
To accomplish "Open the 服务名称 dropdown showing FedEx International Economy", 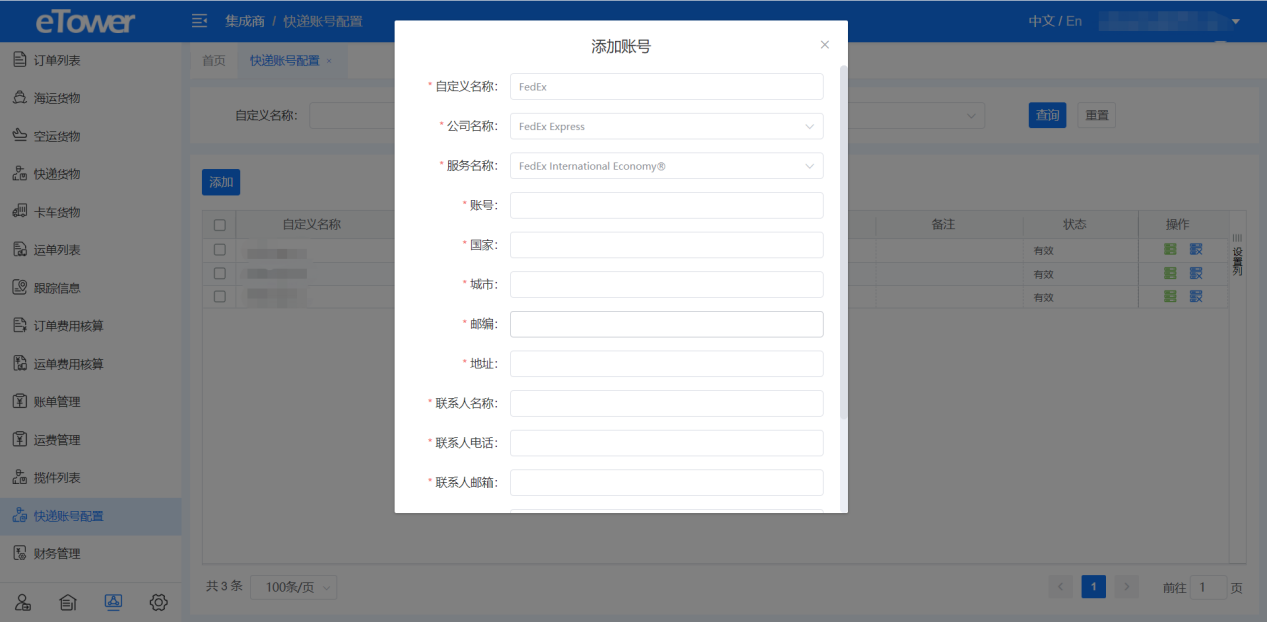I will click(x=667, y=166).
